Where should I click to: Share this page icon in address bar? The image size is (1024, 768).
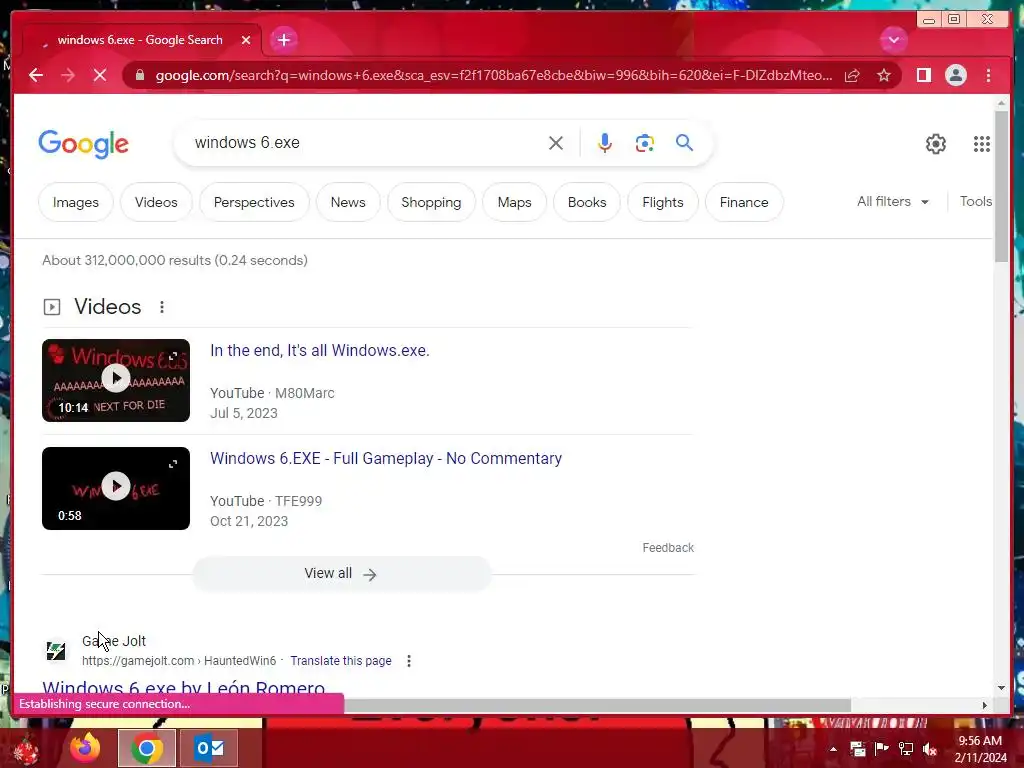click(852, 75)
